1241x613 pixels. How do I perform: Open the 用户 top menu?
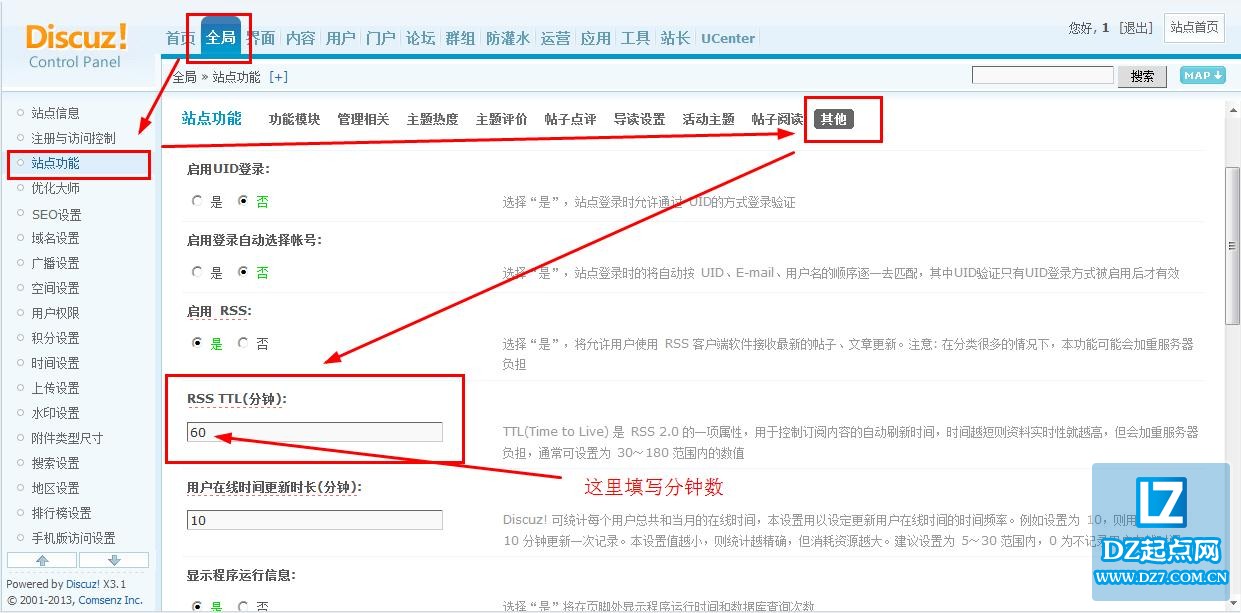(x=341, y=38)
